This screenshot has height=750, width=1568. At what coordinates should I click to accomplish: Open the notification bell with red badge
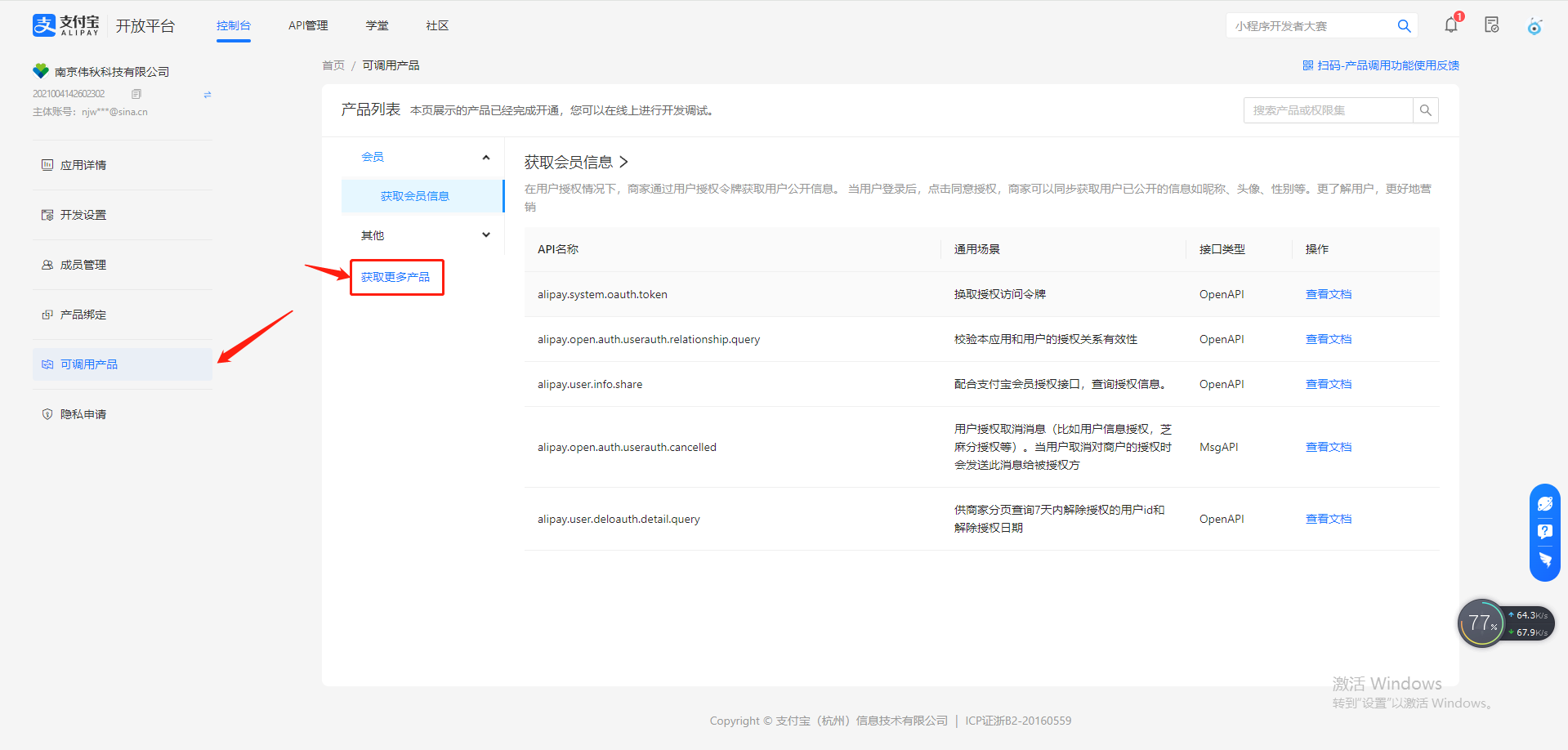pos(1451,25)
